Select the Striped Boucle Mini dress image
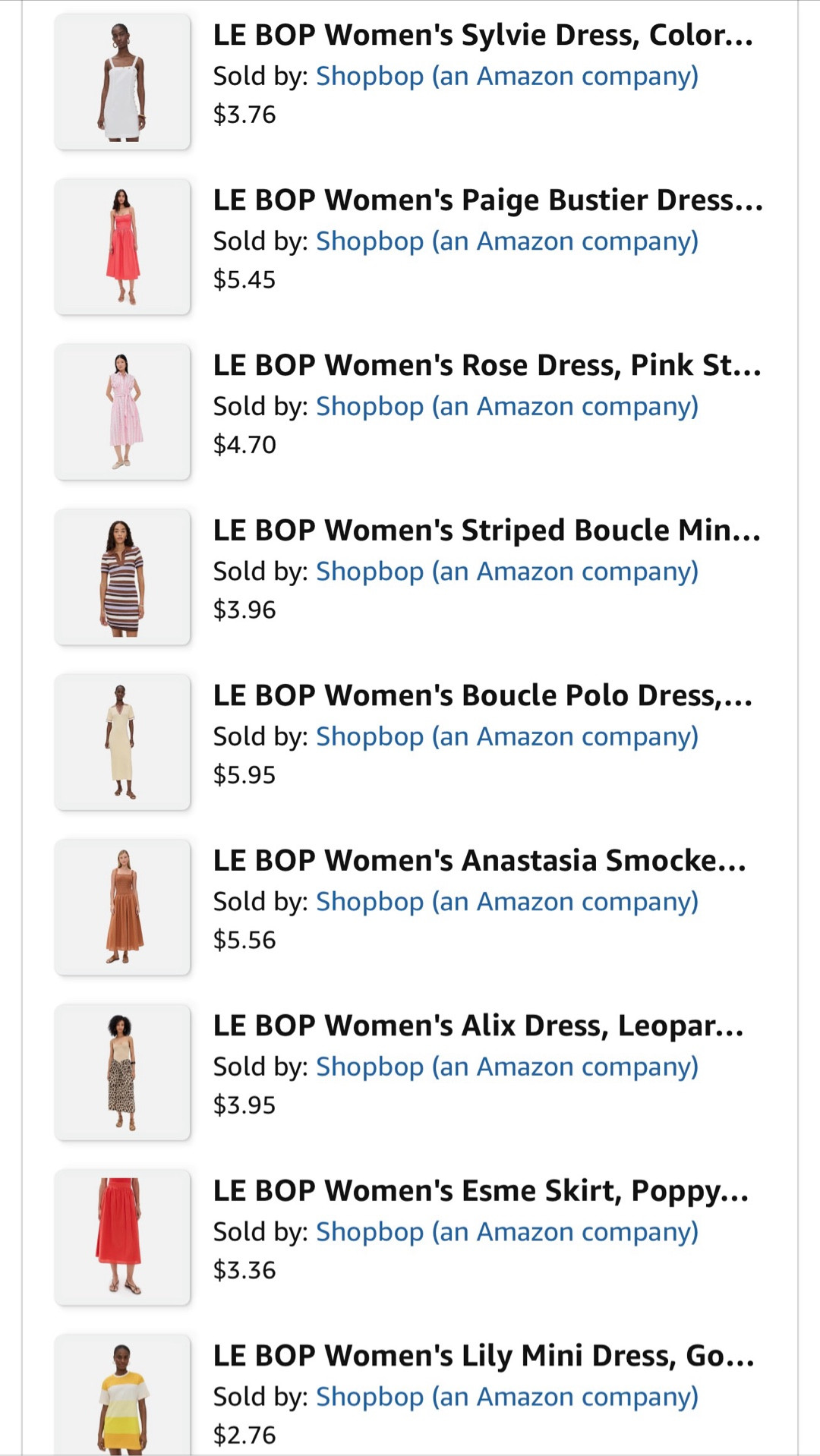Viewport: 820px width, 1456px height. click(122, 577)
